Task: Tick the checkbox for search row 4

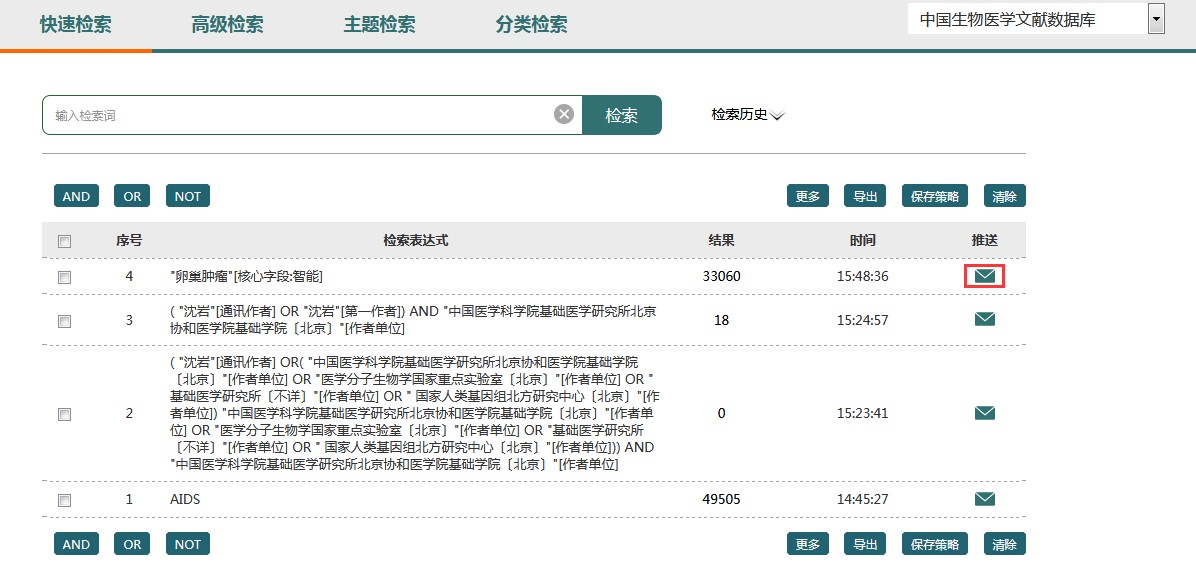Action: click(65, 277)
